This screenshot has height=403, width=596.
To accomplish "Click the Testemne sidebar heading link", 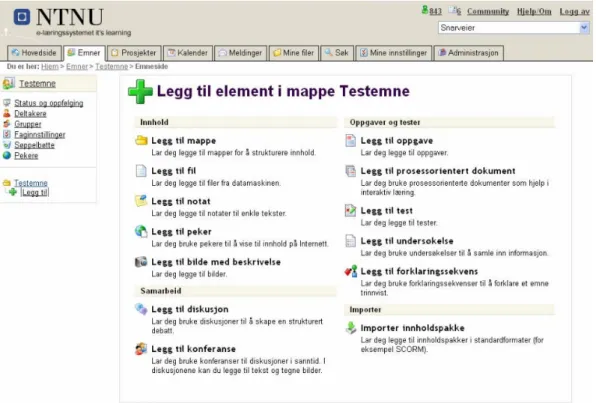I will point(37,84).
